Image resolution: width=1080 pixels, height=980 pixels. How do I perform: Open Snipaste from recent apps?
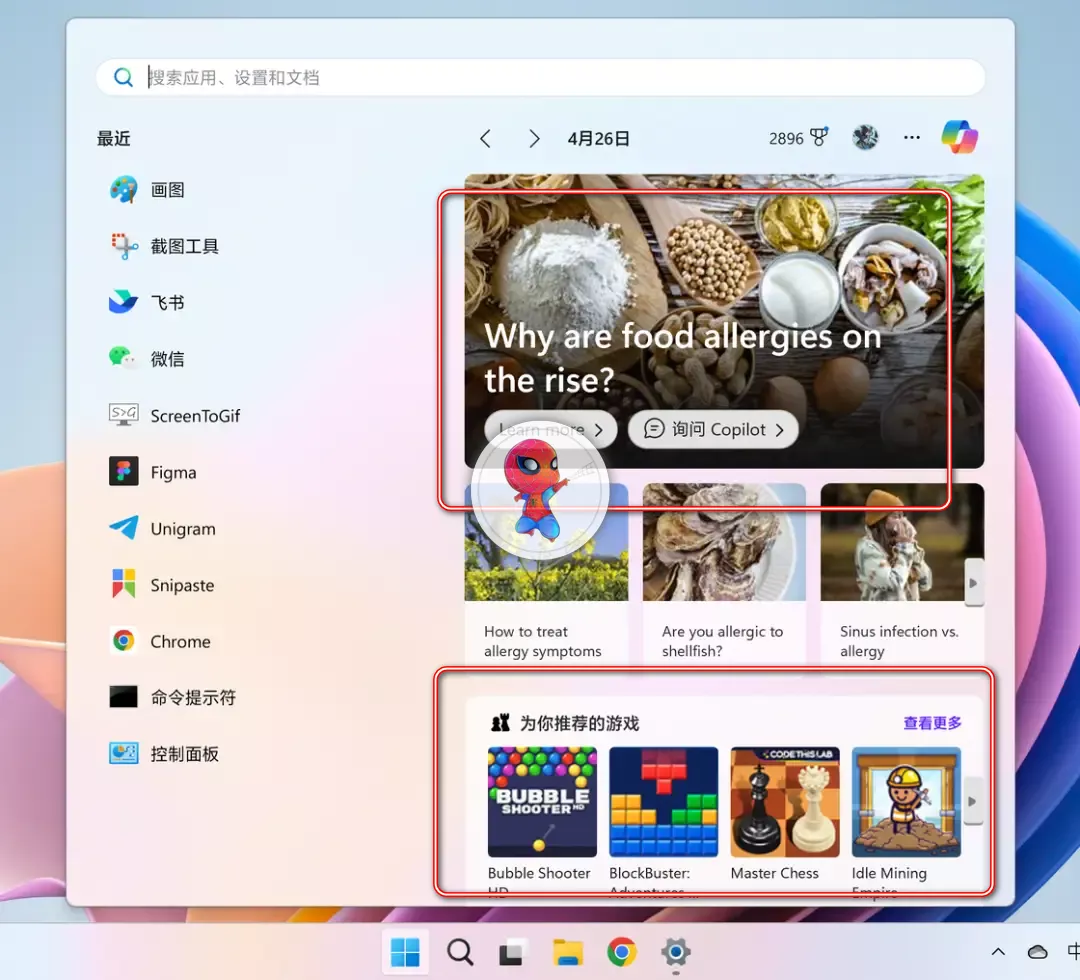click(124, 585)
